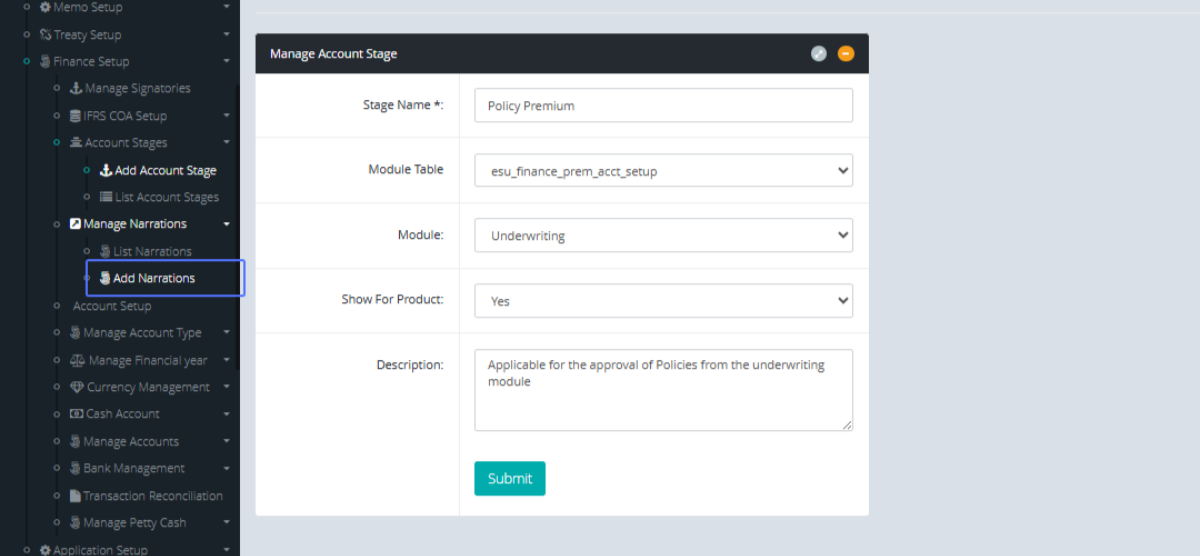Image resolution: width=1200 pixels, height=556 pixels.
Task: Click the document icon beside Transaction Reconciliation
Action: point(75,496)
